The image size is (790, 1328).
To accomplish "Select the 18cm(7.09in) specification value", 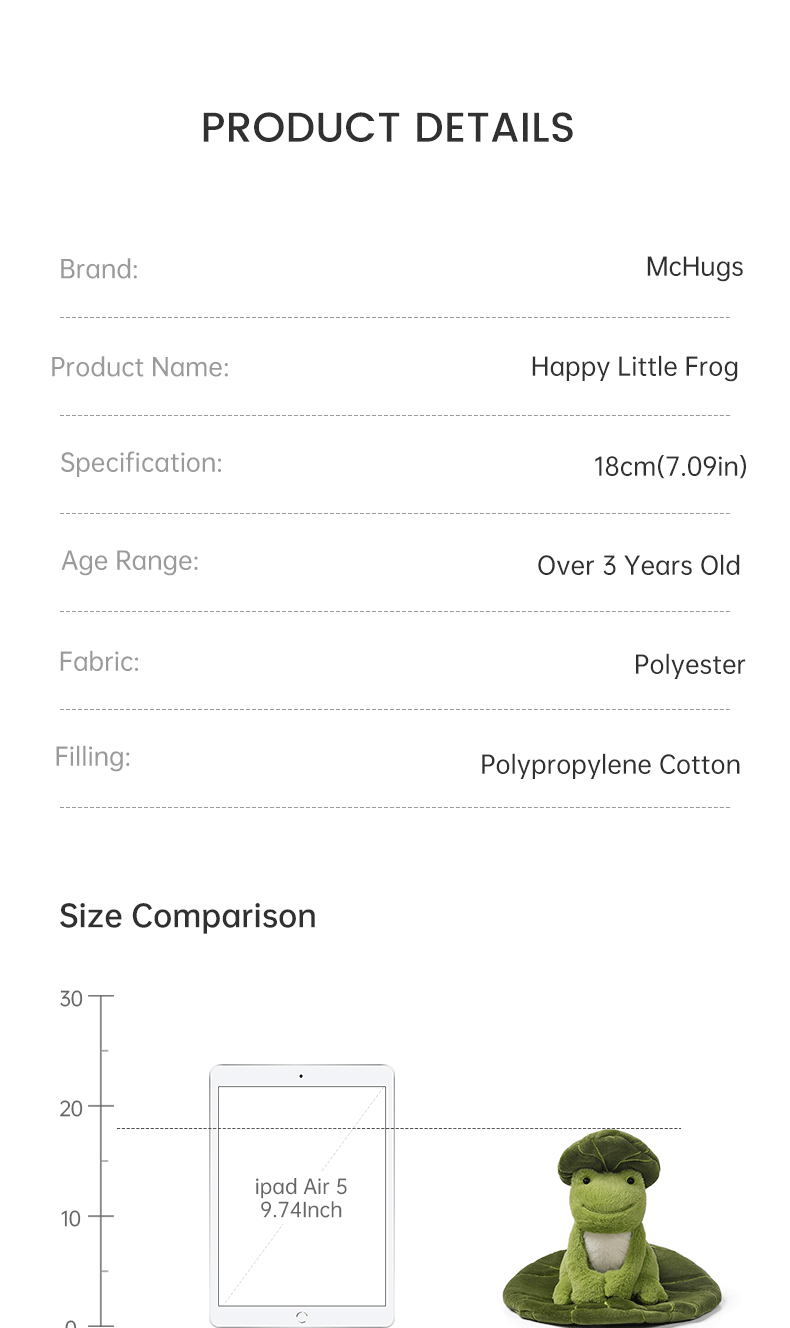I will pyautogui.click(x=670, y=466).
